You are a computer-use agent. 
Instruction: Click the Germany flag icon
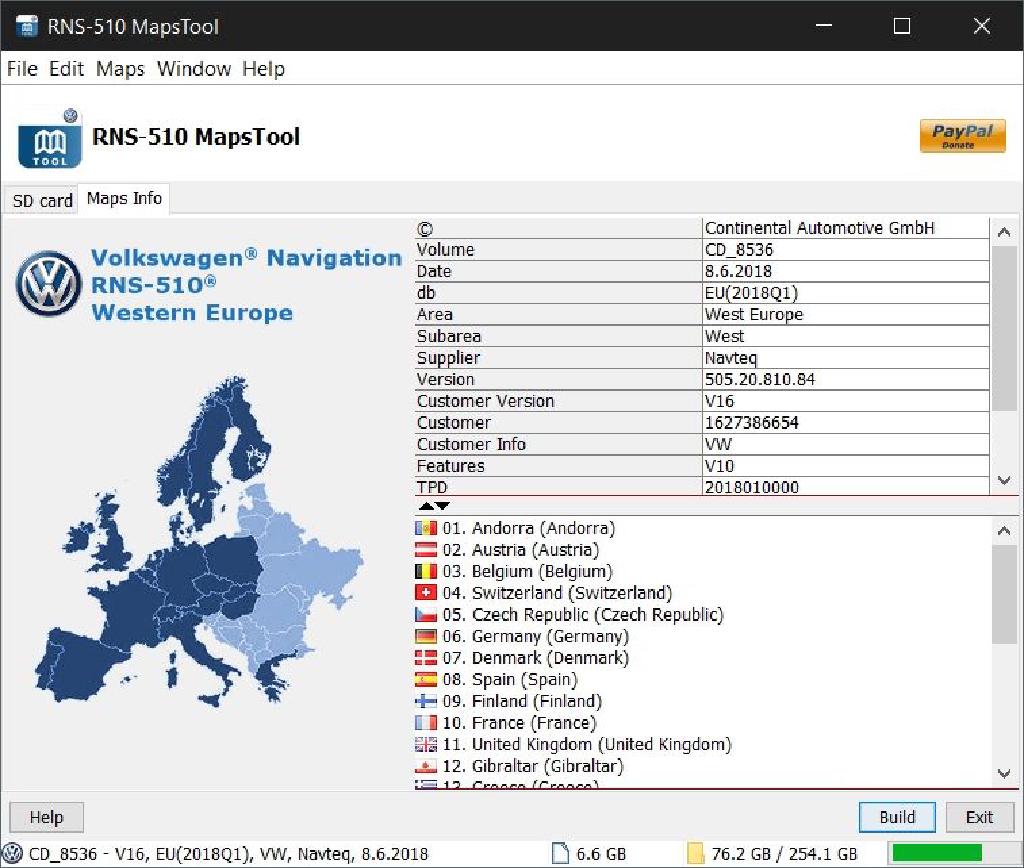pos(426,637)
